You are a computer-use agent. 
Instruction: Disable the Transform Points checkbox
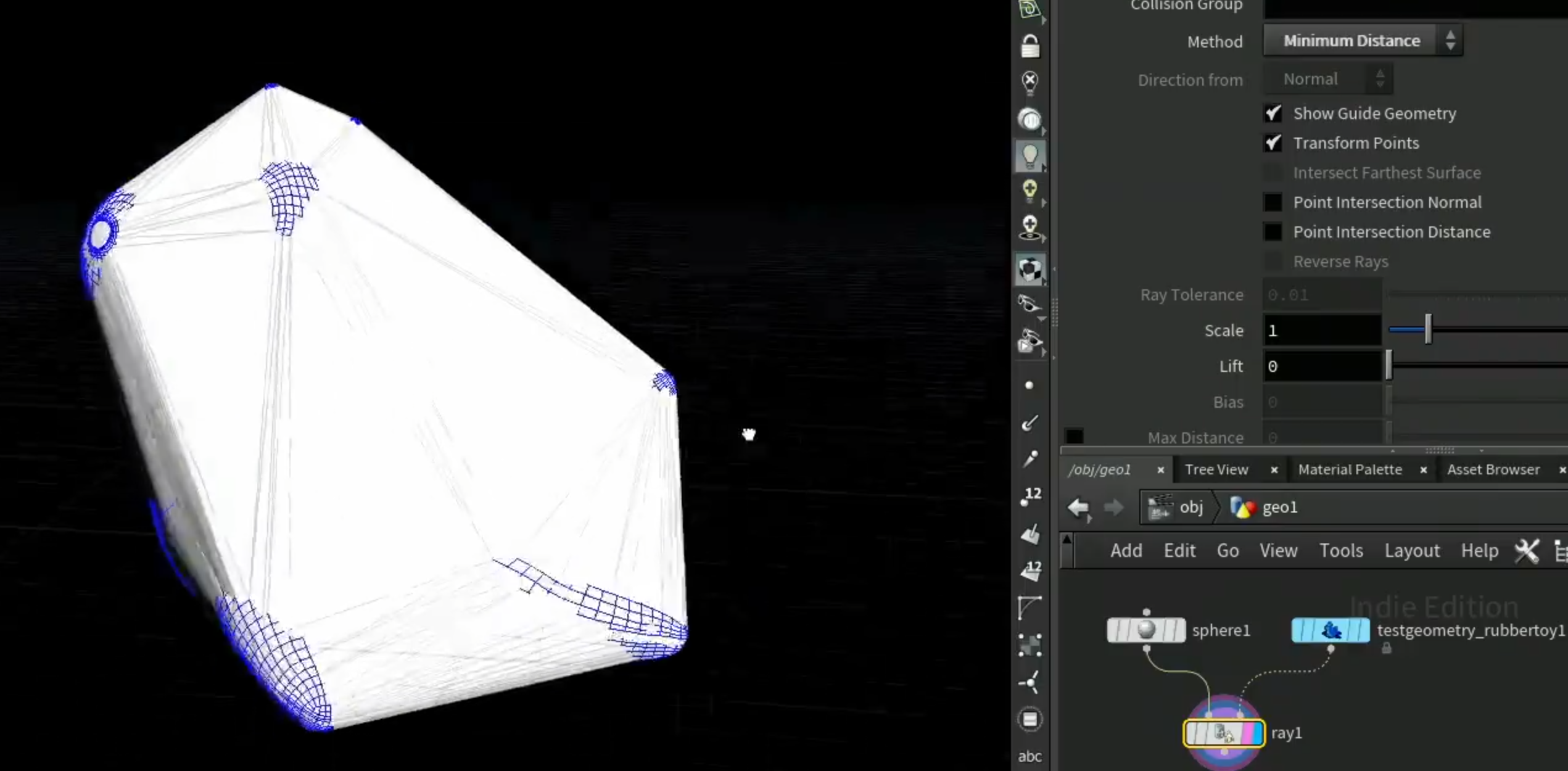coord(1273,143)
